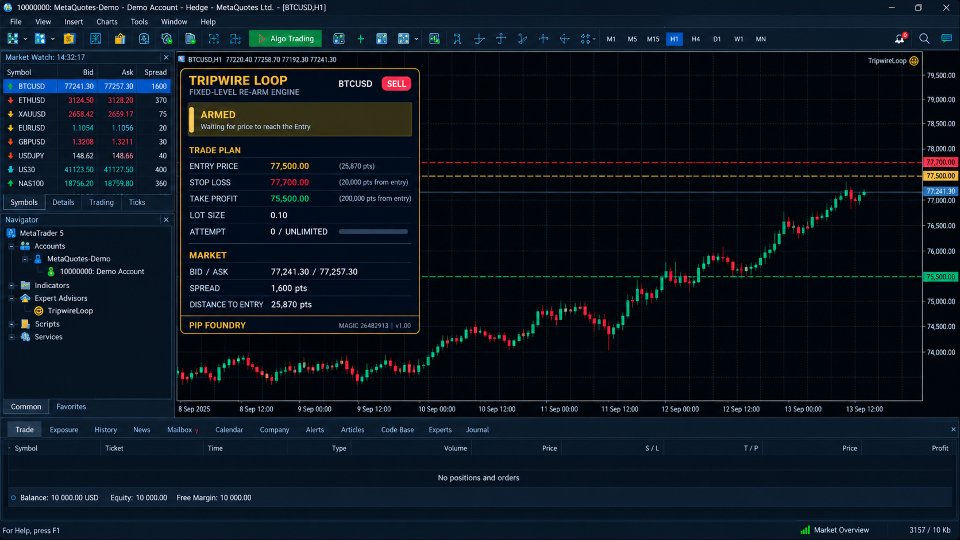The width and height of the screenshot is (960, 540).
Task: Click the Demo Account user icon in Navigator
Action: pos(51,271)
